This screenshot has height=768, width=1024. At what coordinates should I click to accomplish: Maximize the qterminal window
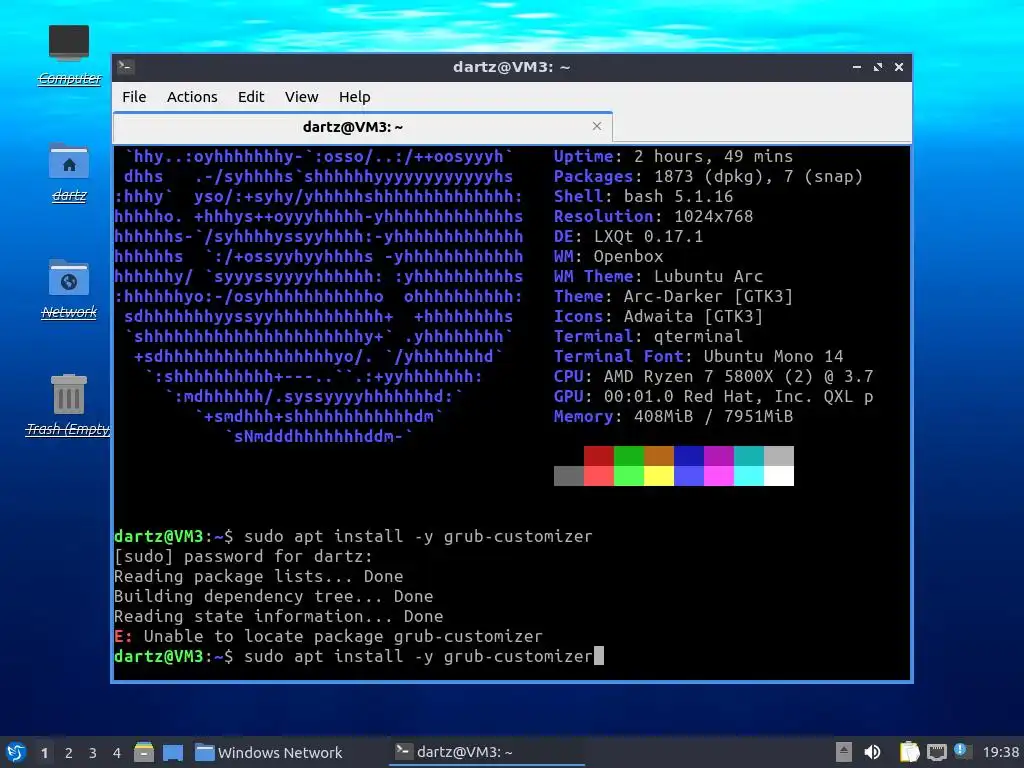pyautogui.click(x=878, y=67)
